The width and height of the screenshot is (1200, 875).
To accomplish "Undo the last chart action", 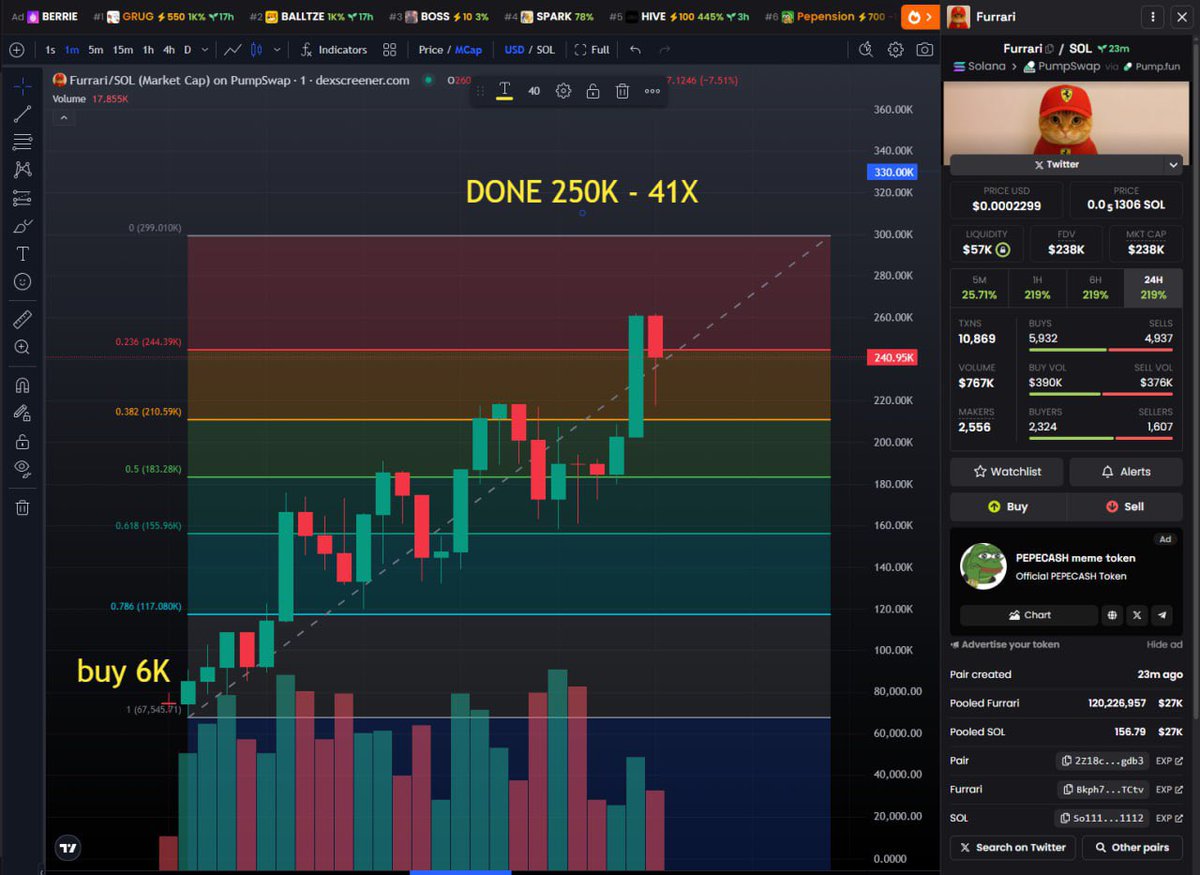I will coord(635,49).
